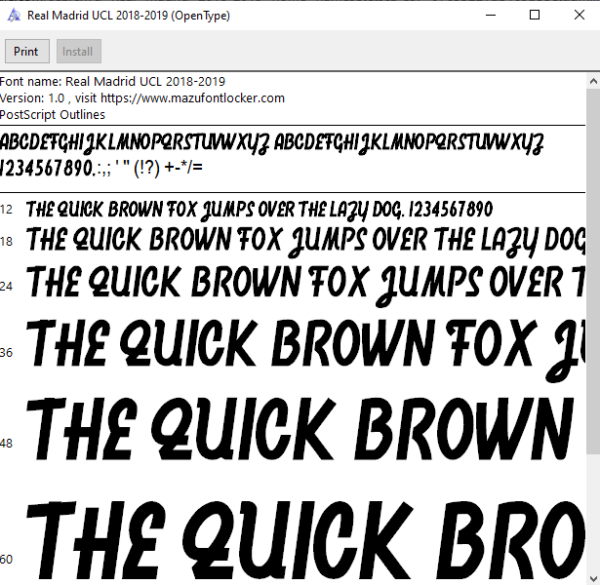The height and width of the screenshot is (585, 600).
Task: Click the Font name line of text
Action: click(x=112, y=81)
